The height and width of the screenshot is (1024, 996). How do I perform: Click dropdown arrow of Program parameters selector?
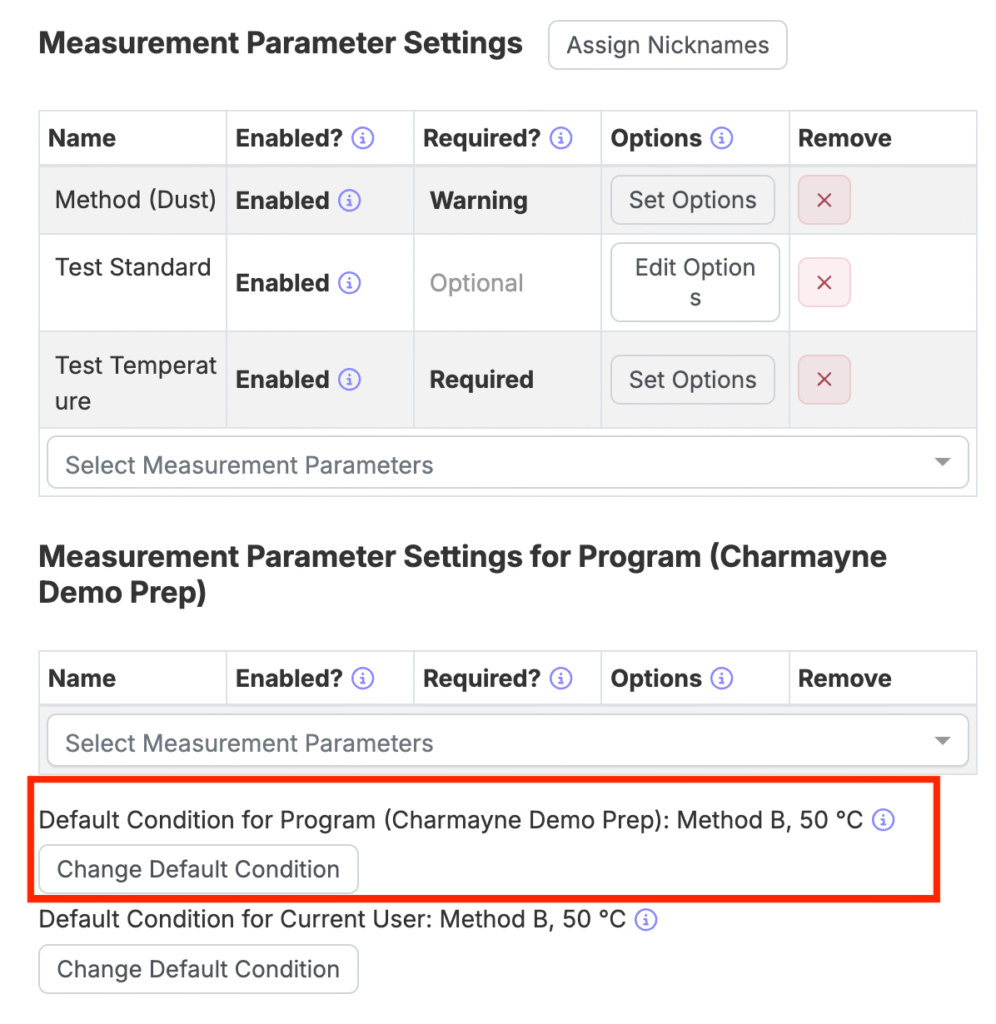pos(942,741)
